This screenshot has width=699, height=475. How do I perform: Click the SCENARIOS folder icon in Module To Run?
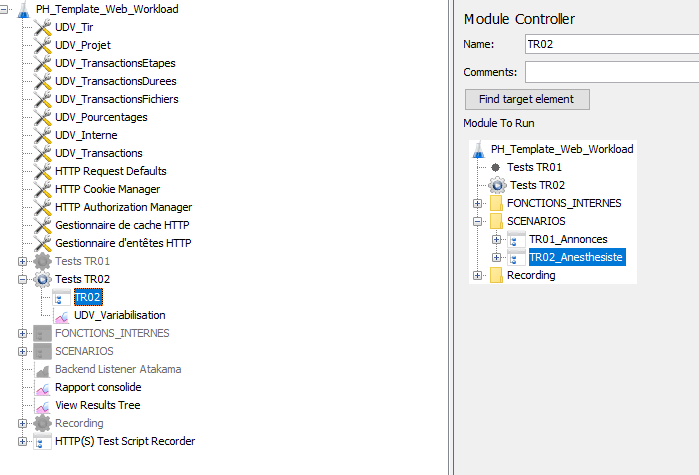pos(496,221)
